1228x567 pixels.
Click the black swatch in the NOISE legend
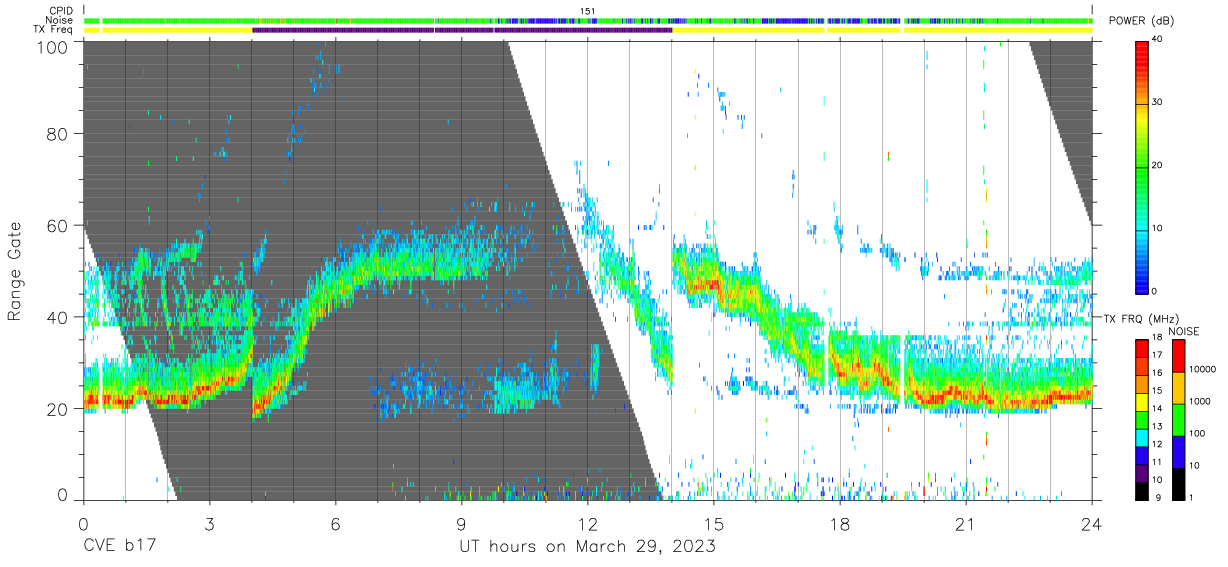click(x=1180, y=484)
